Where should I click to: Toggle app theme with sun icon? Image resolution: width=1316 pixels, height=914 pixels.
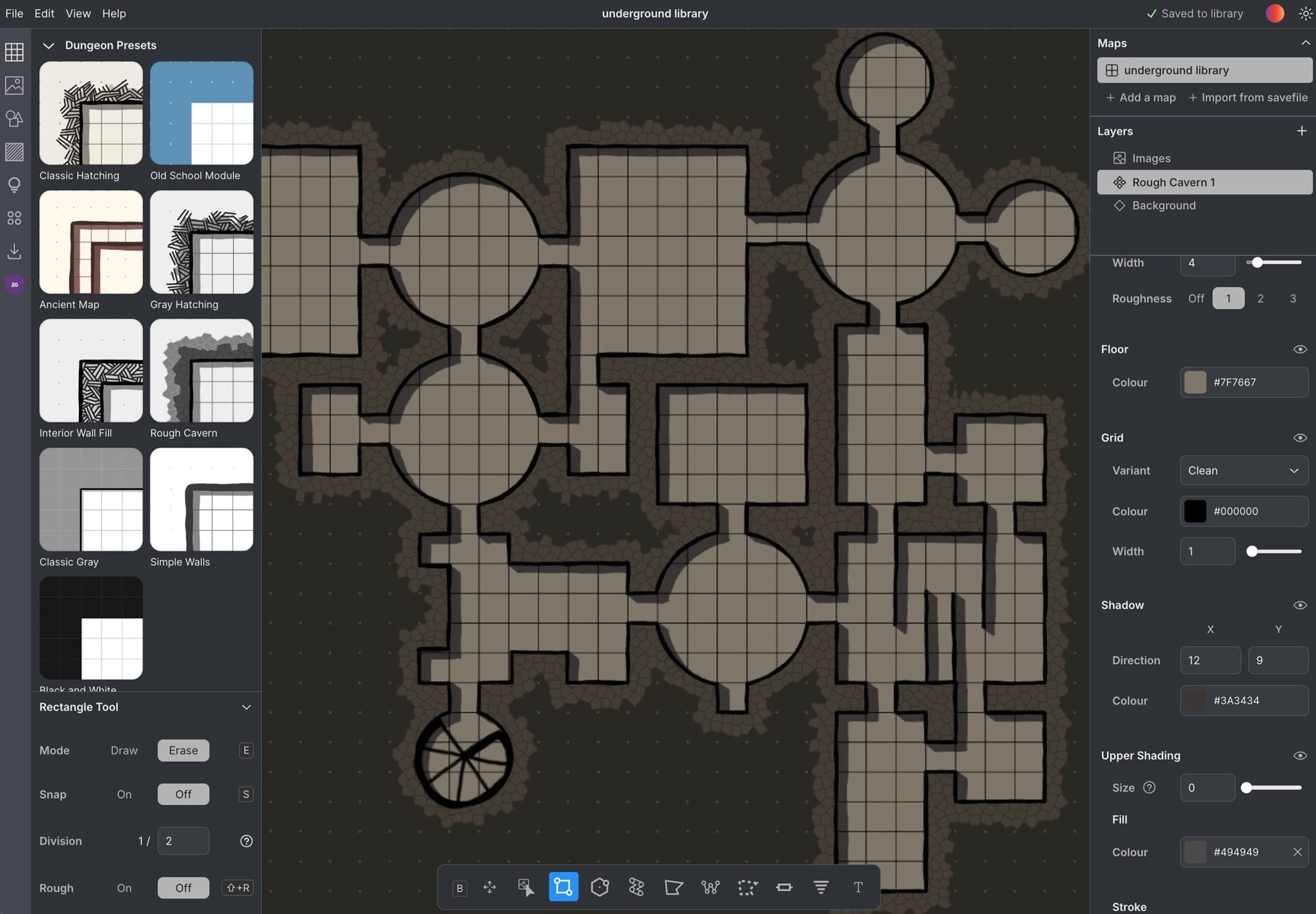[1305, 14]
